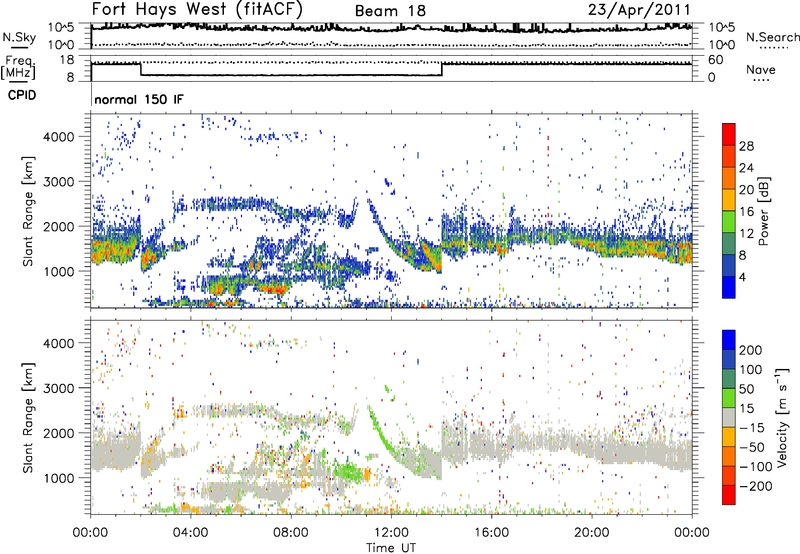Click 'Slant Range [km]' label of the Power panel

28,211
